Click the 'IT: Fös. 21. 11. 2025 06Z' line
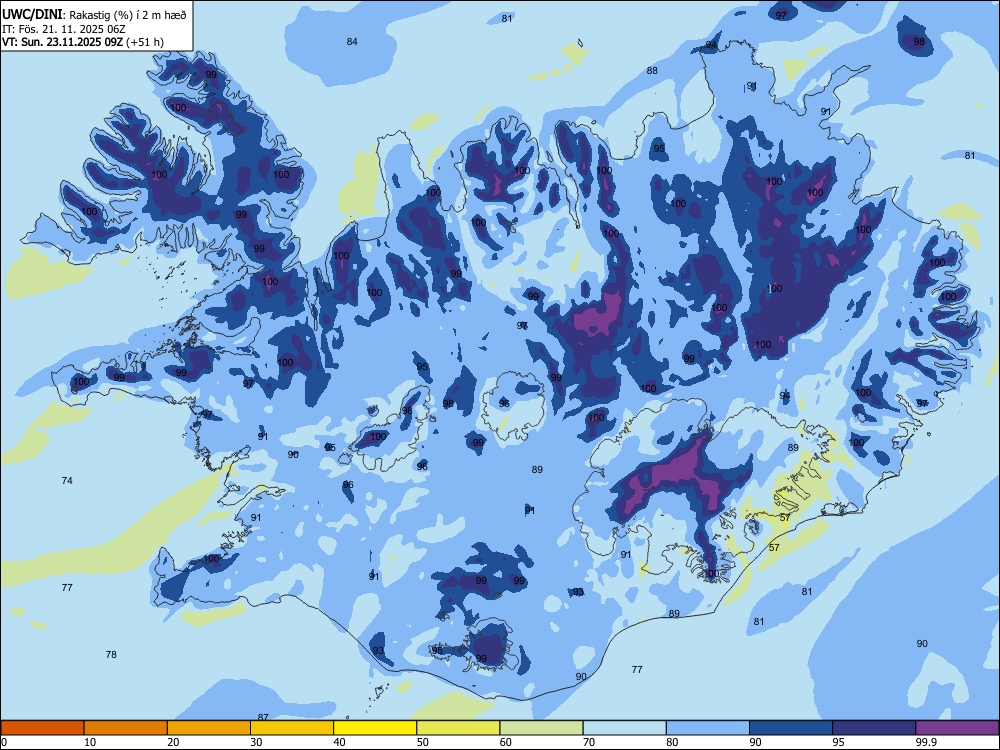The image size is (1000, 750). pyautogui.click(x=64, y=29)
